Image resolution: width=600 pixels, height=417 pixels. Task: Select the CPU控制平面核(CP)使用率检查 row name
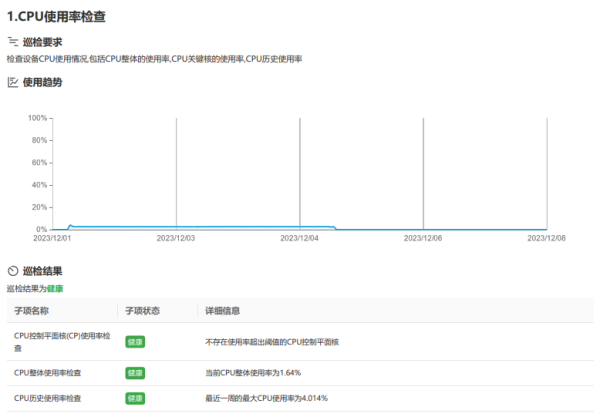pyautogui.click(x=61, y=341)
